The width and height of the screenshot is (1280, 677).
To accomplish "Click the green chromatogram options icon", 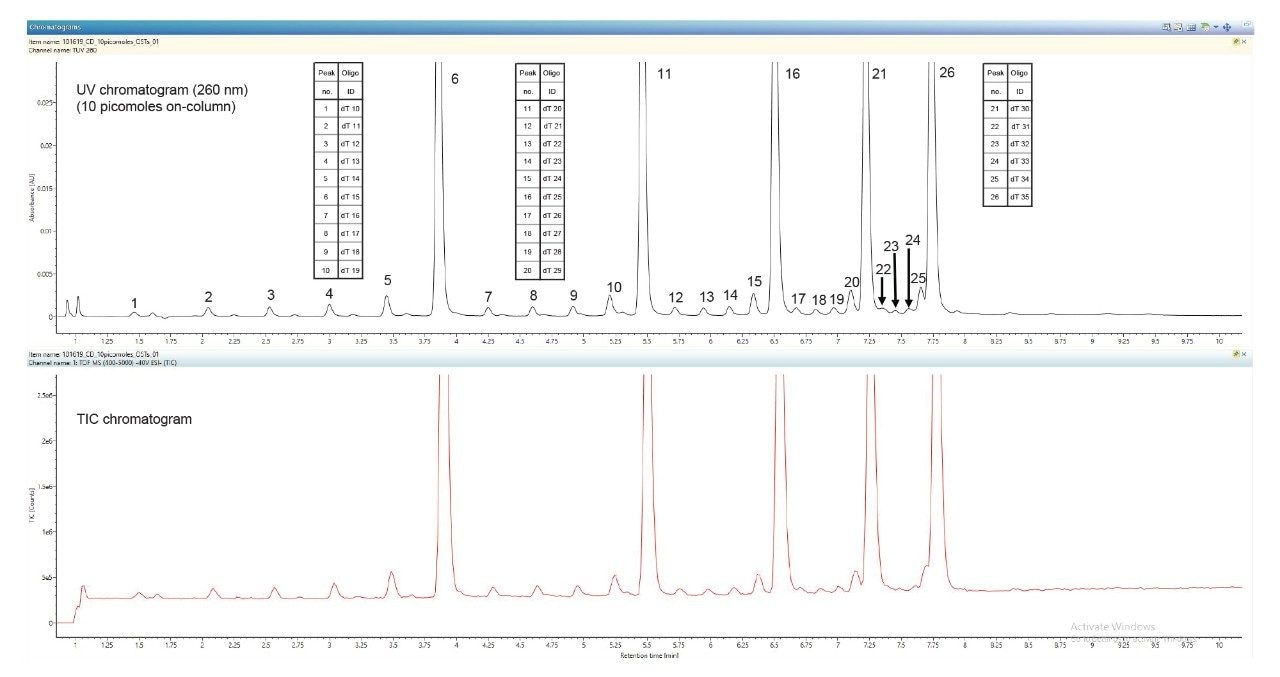I will point(1205,27).
